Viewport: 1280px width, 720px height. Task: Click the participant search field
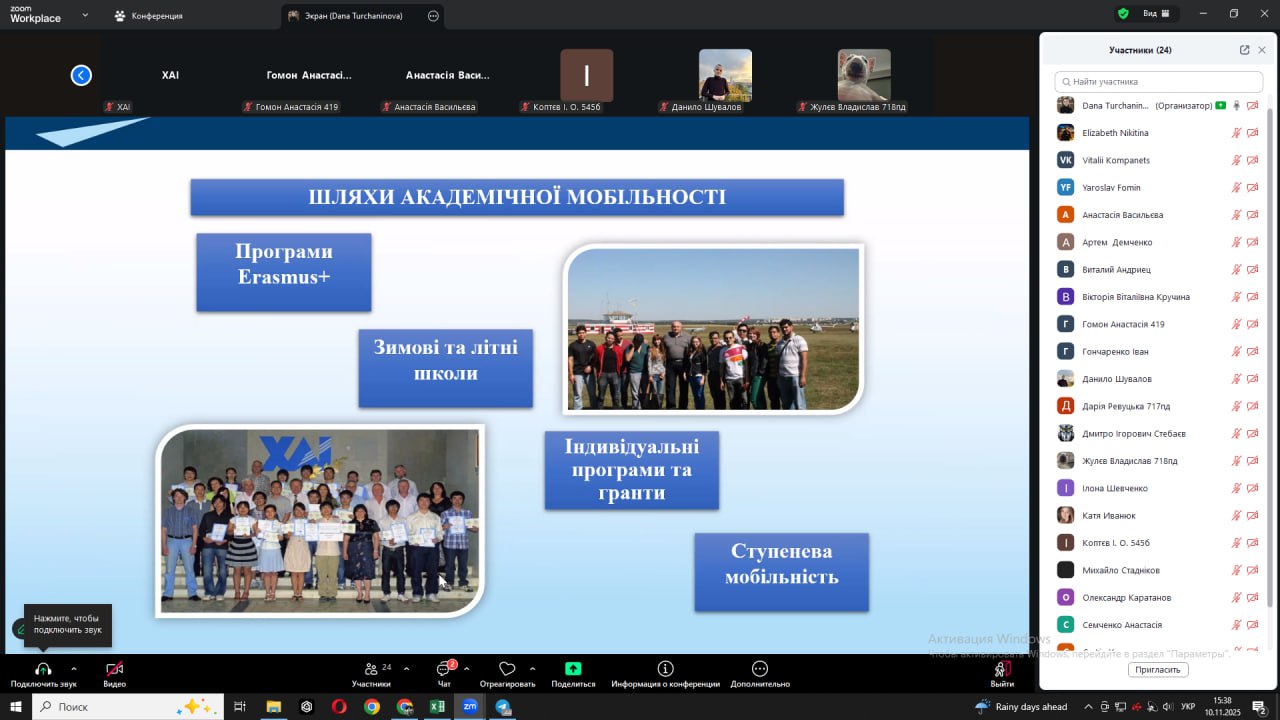pos(1159,82)
